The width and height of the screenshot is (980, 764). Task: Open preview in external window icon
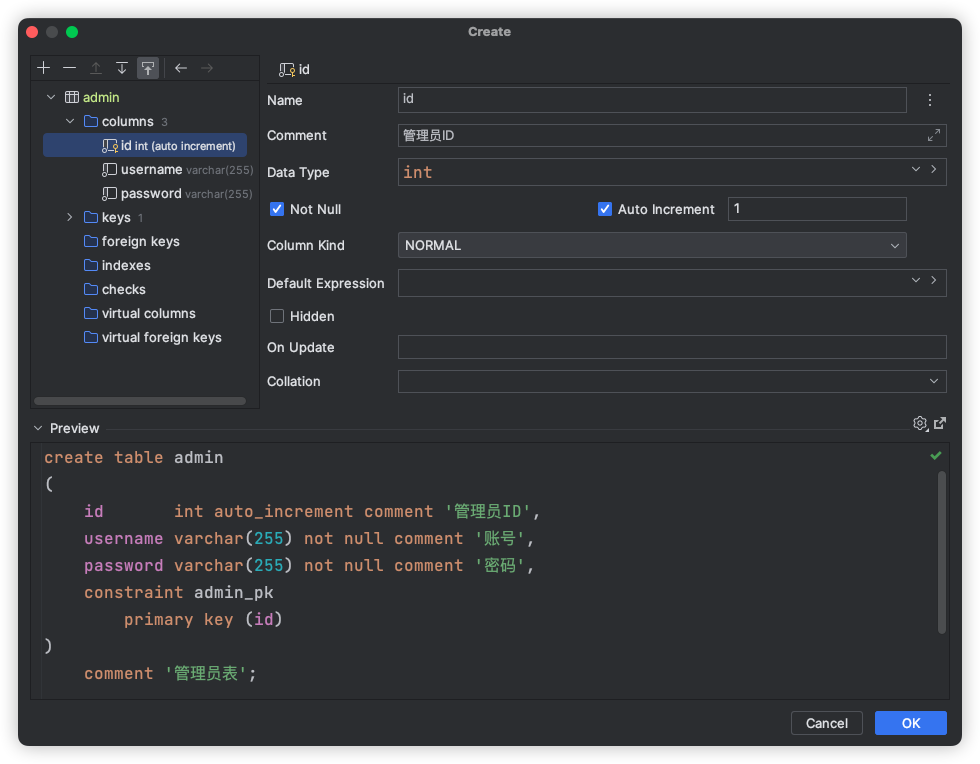940,424
